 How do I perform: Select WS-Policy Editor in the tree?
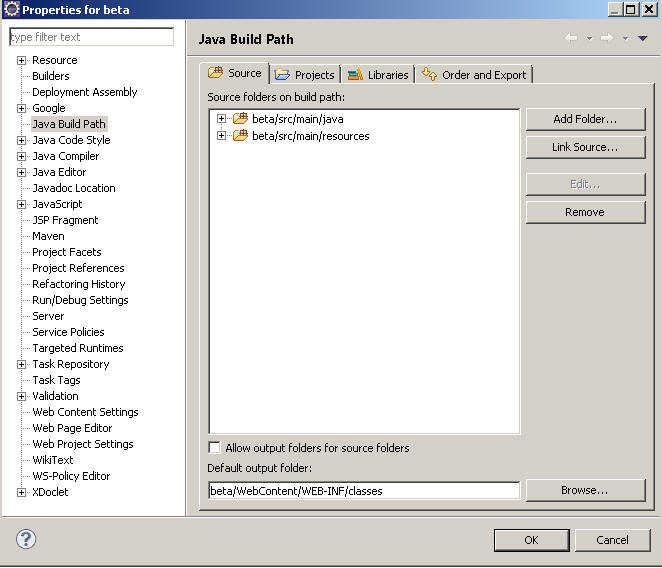71,476
